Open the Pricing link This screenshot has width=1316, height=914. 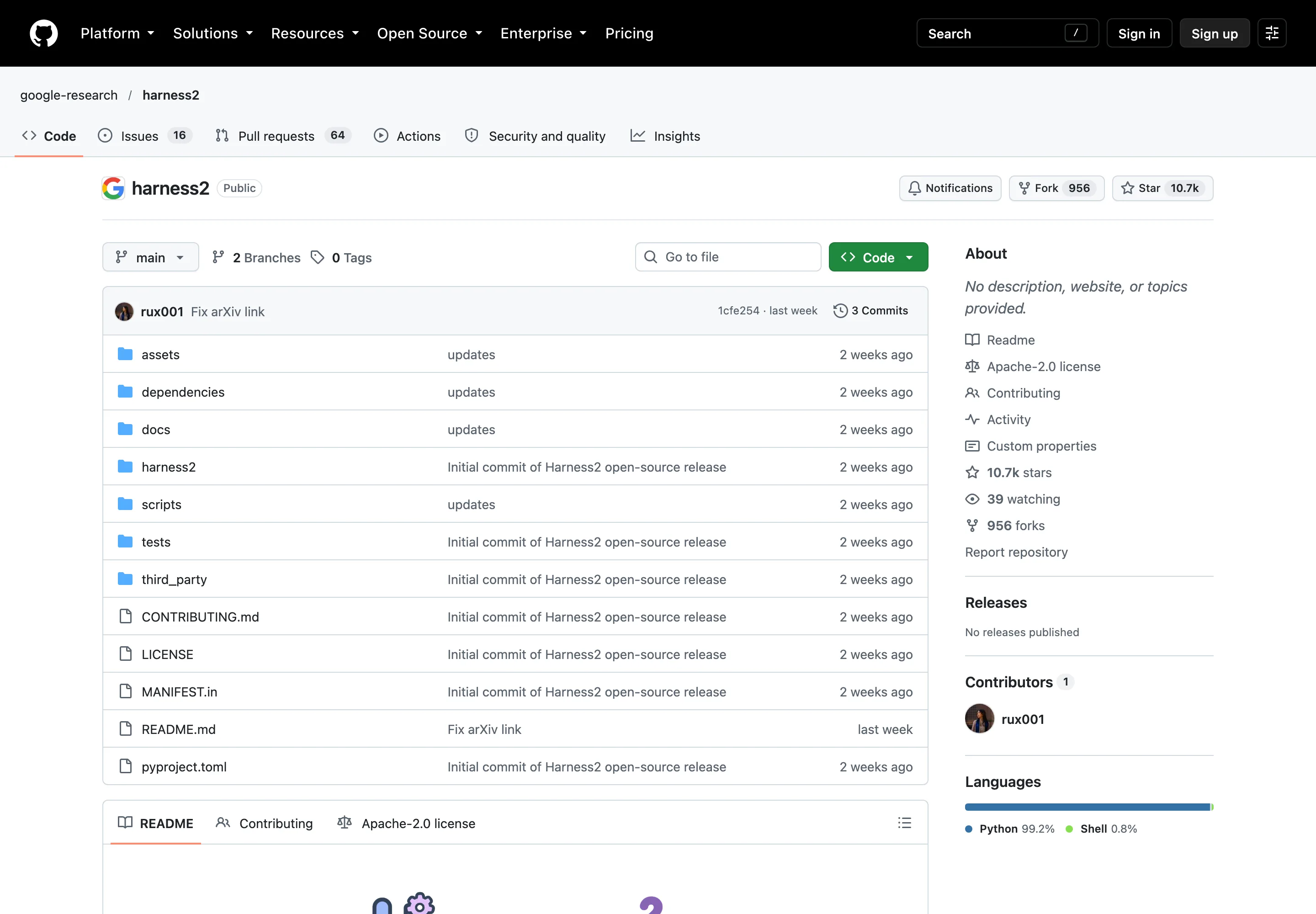(629, 33)
